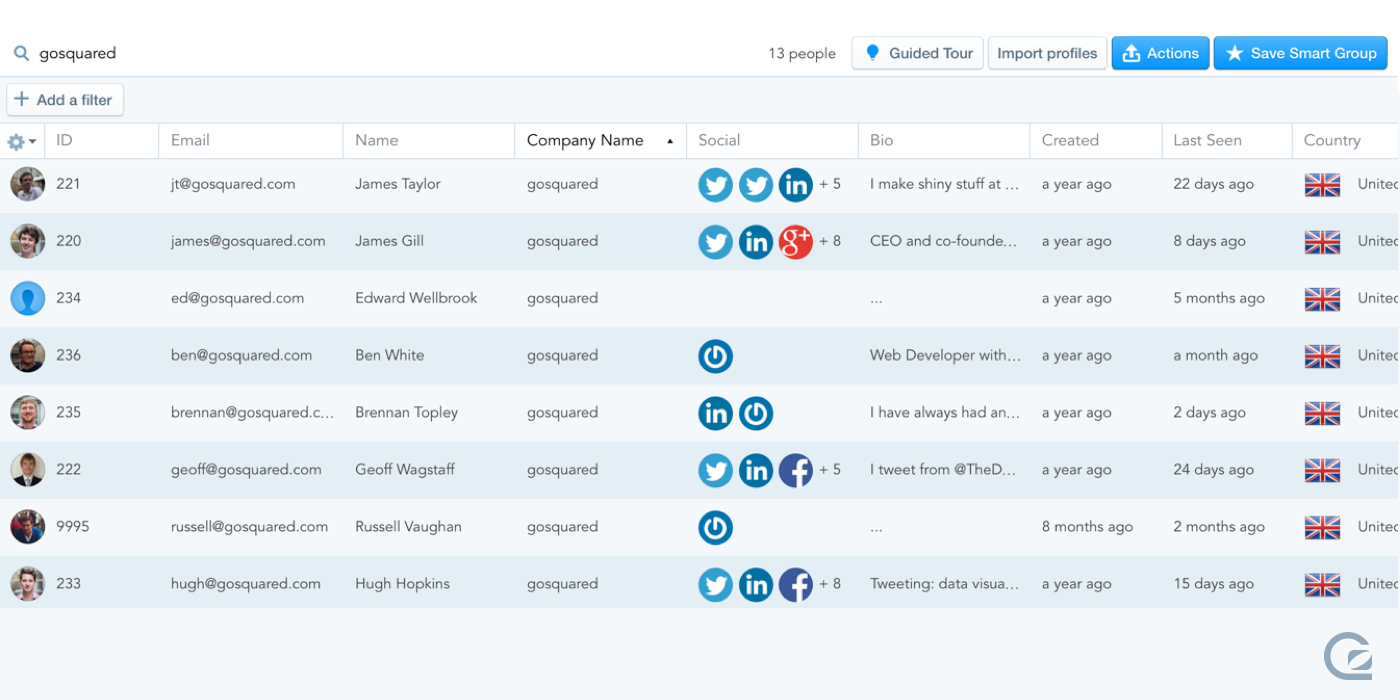This screenshot has height=700, width=1400.
Task: Open Facebook profile for Hugh Hopkins
Action: point(796,585)
